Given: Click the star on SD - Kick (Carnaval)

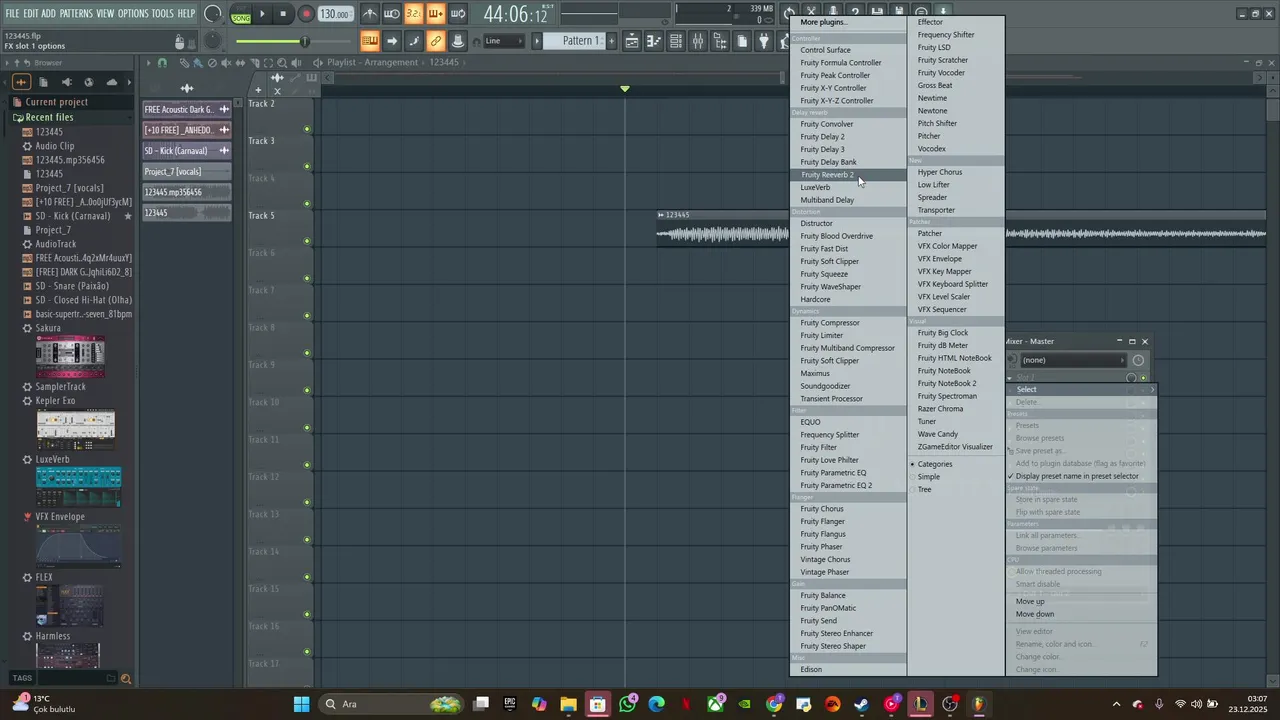Looking at the screenshot, I should point(128,216).
